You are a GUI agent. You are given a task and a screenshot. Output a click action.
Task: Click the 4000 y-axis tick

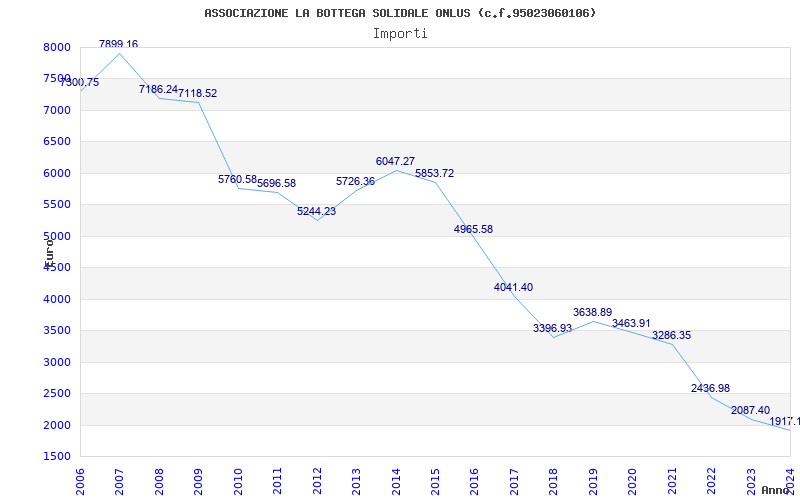[x=57, y=299]
